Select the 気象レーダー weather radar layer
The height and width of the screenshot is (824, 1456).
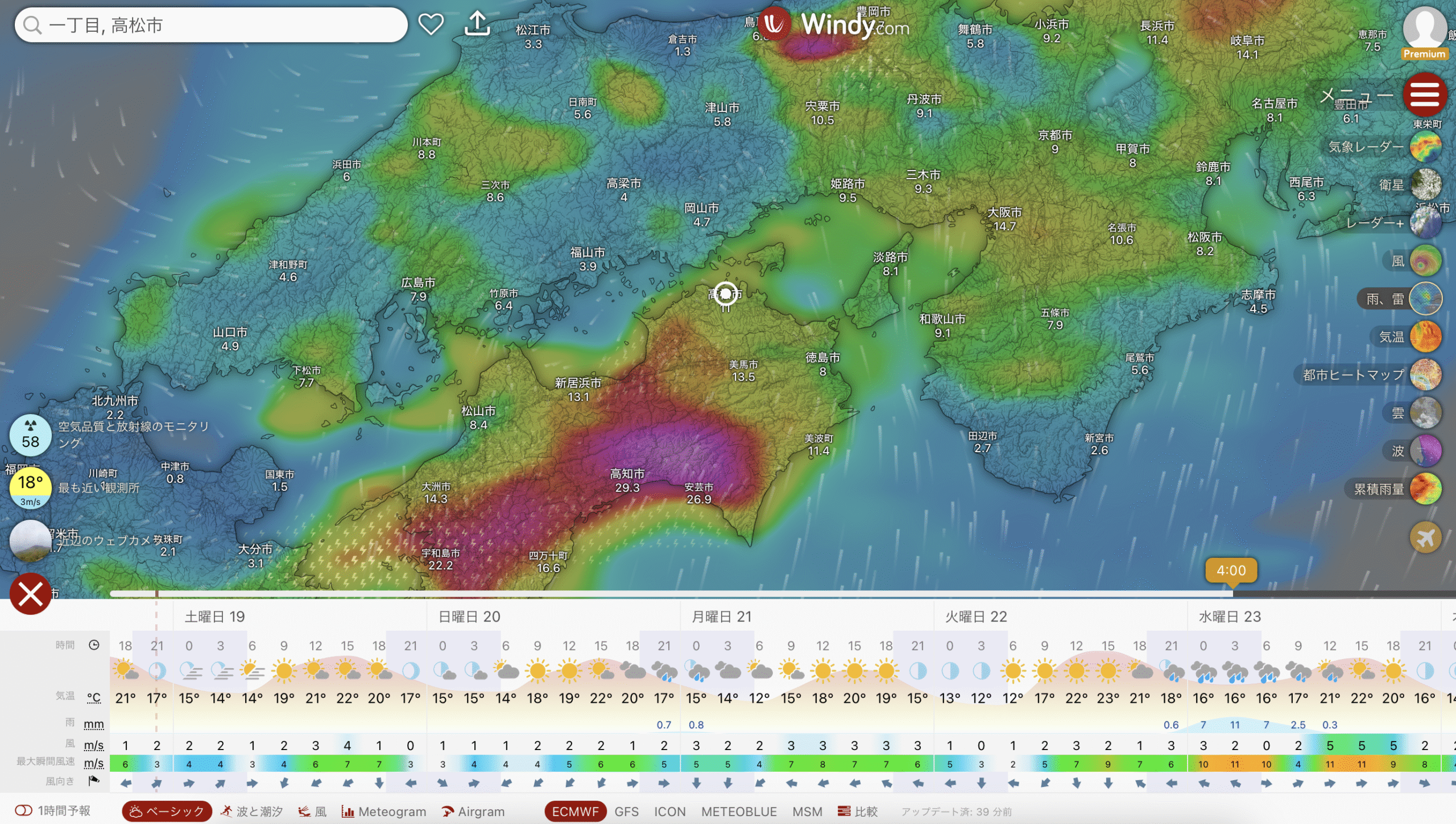(1426, 147)
